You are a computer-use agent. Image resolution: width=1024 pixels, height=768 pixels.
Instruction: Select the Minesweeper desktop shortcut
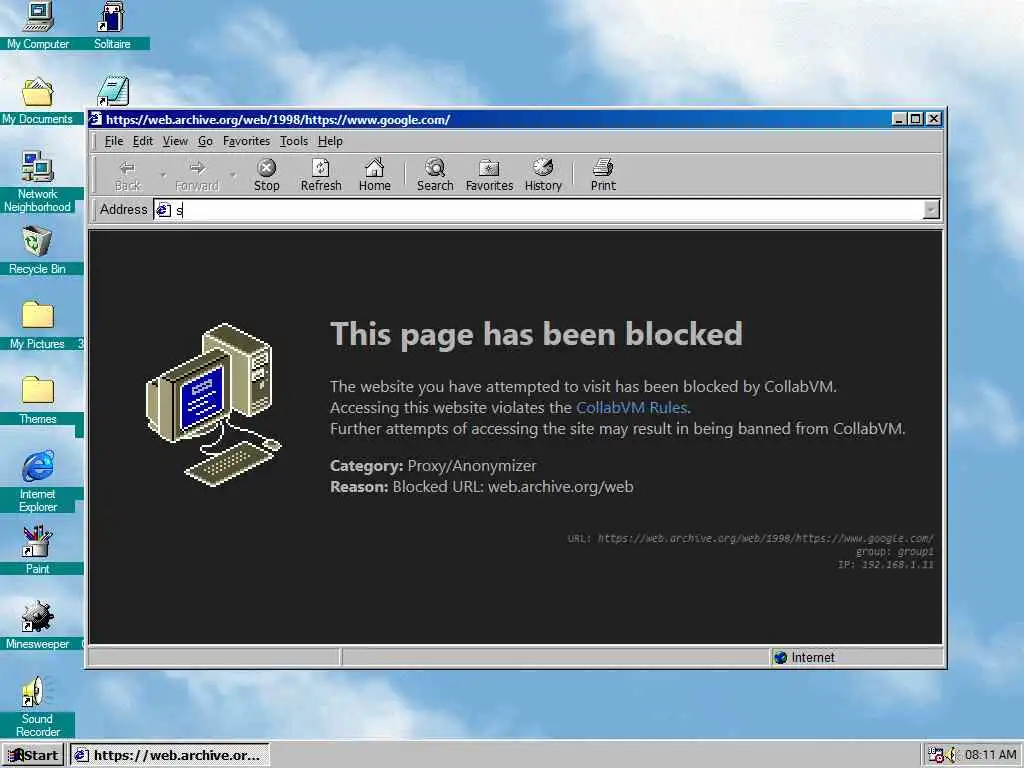point(37,625)
